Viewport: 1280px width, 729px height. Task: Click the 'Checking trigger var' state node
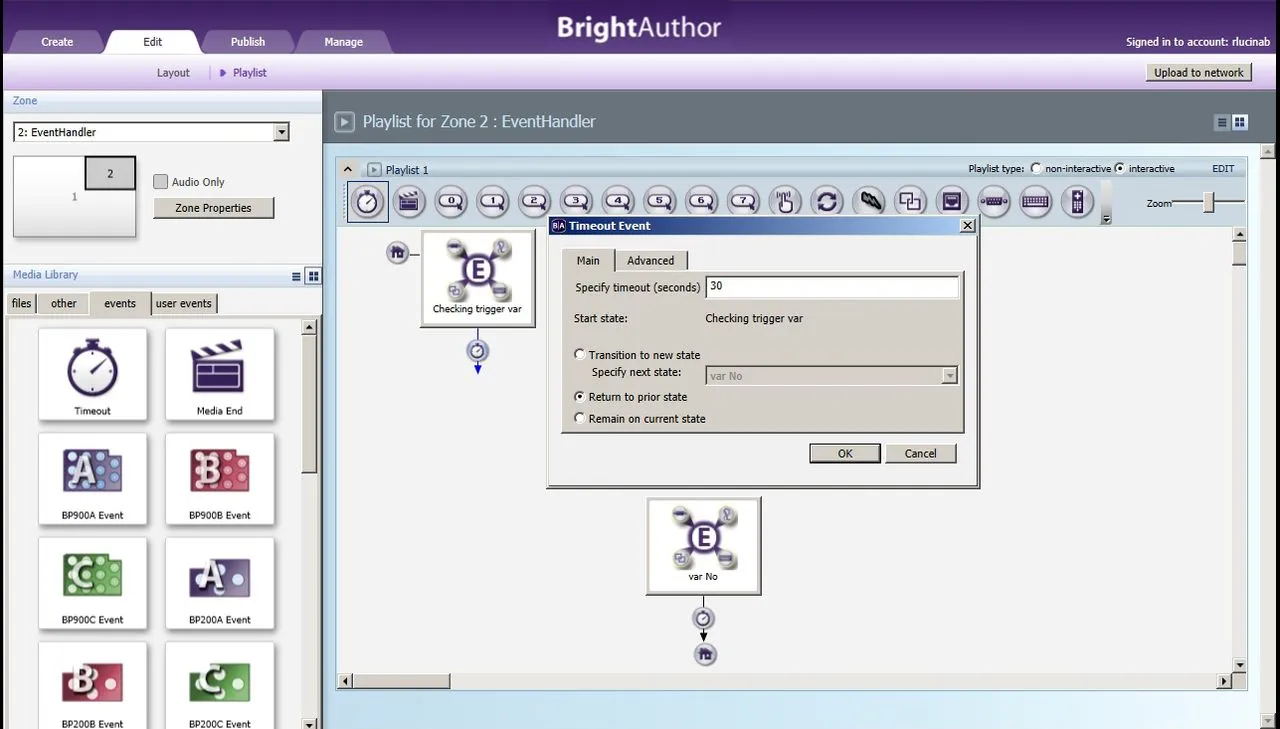click(478, 277)
